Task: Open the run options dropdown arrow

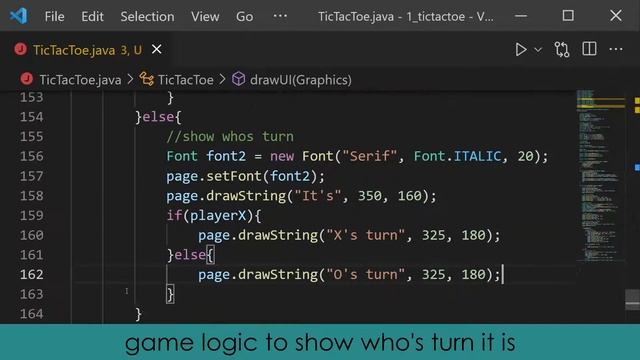Action: 538,50
